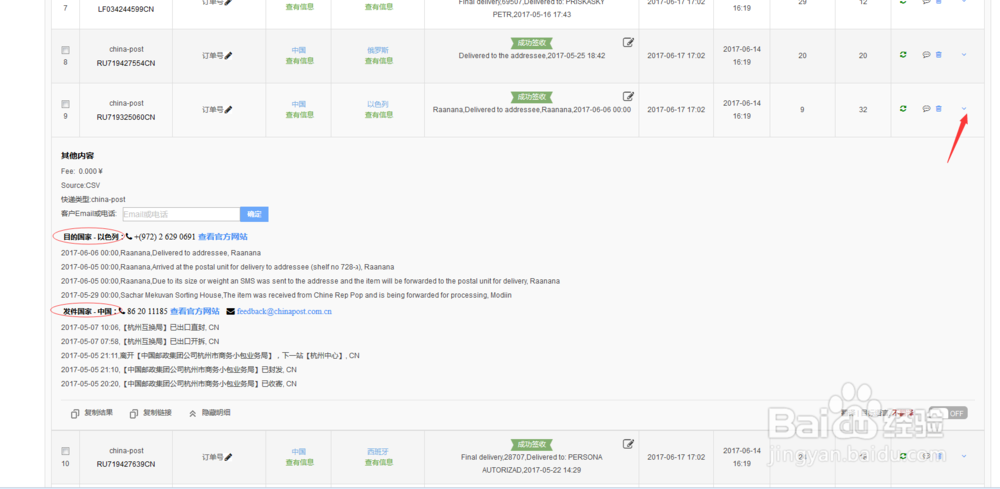This screenshot has width=1000, height=489.
Task: Click 成功签收 badge in row 8
Action: click(x=532, y=43)
